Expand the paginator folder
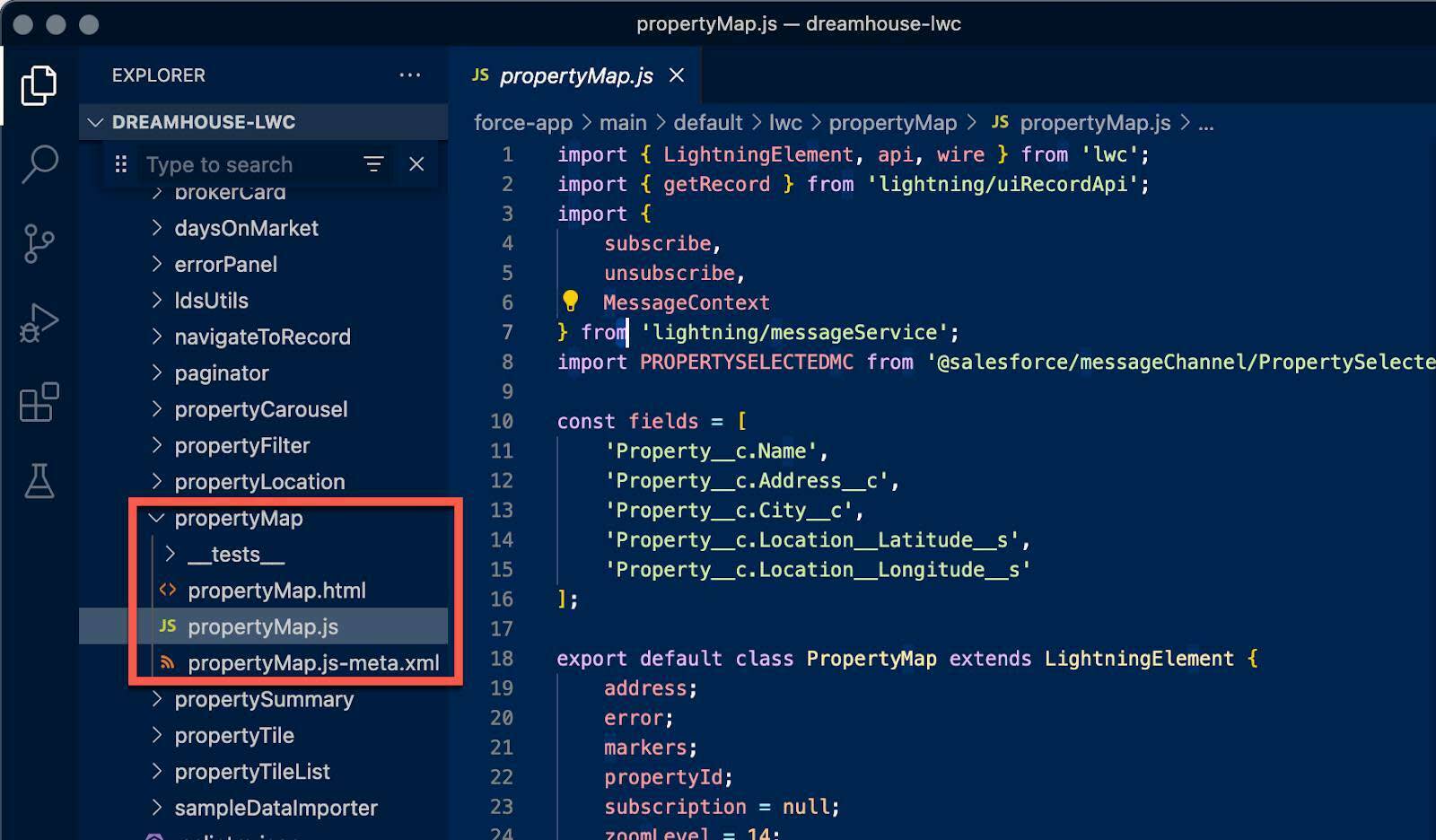1436x840 pixels. [264, 373]
